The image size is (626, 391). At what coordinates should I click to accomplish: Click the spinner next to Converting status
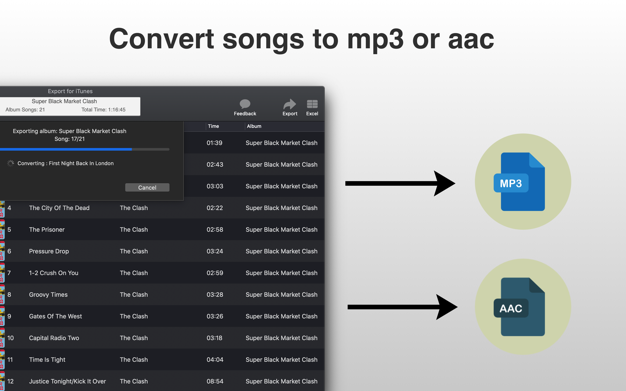[11, 163]
